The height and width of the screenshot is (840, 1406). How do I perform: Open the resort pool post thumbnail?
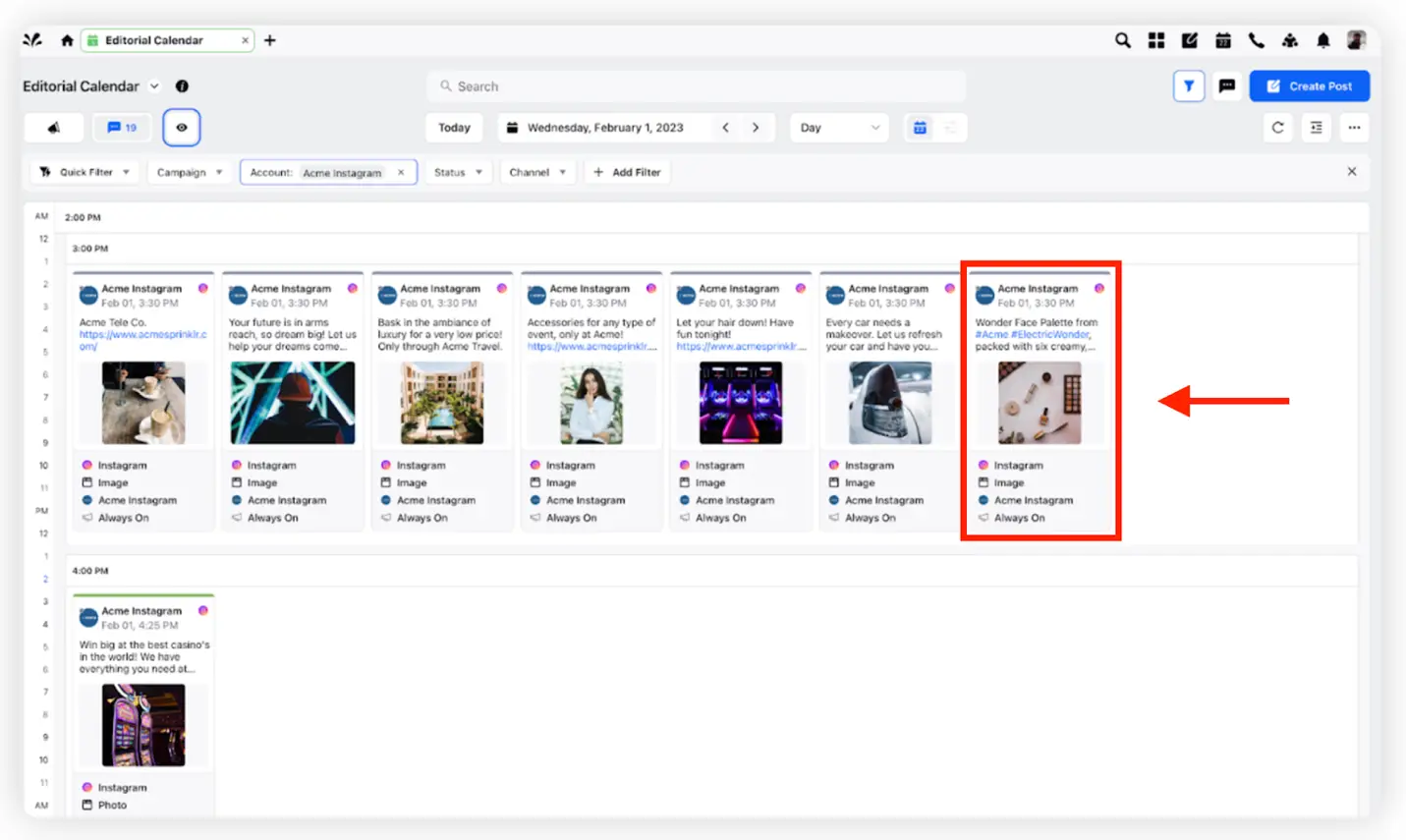442,403
